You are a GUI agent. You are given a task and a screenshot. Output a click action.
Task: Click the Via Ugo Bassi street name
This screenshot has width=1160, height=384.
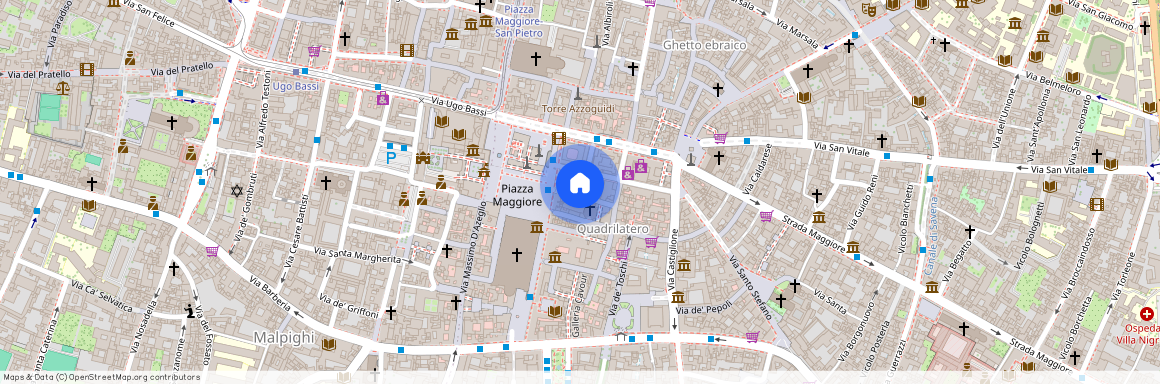pyautogui.click(x=459, y=106)
